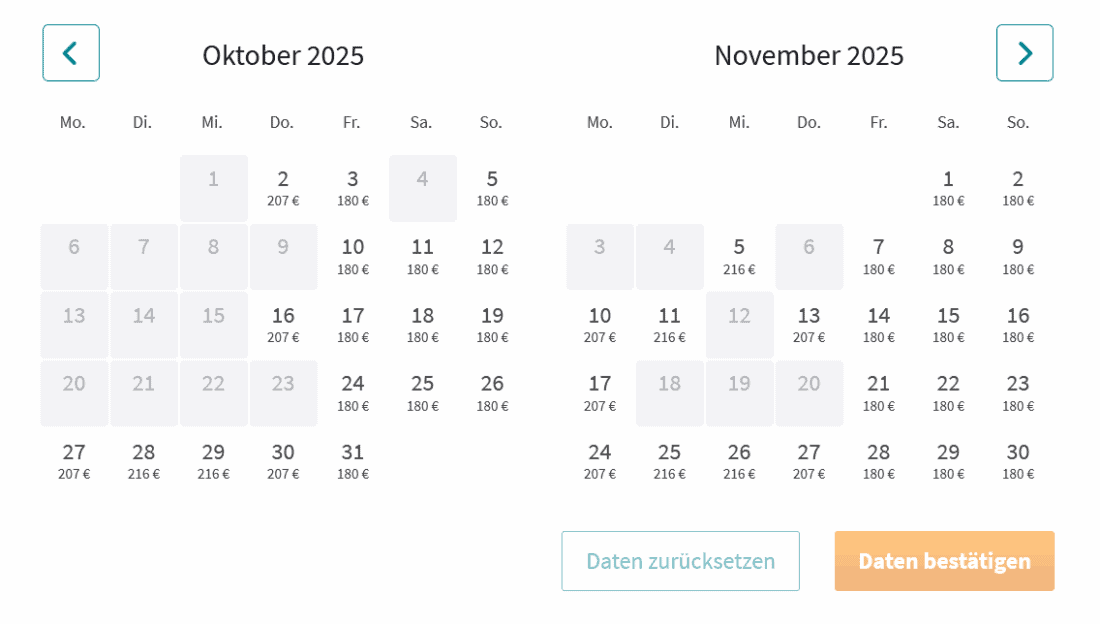Image resolution: width=1100 pixels, height=624 pixels.
Task: Select October 28 priced 216 €
Action: click(144, 461)
